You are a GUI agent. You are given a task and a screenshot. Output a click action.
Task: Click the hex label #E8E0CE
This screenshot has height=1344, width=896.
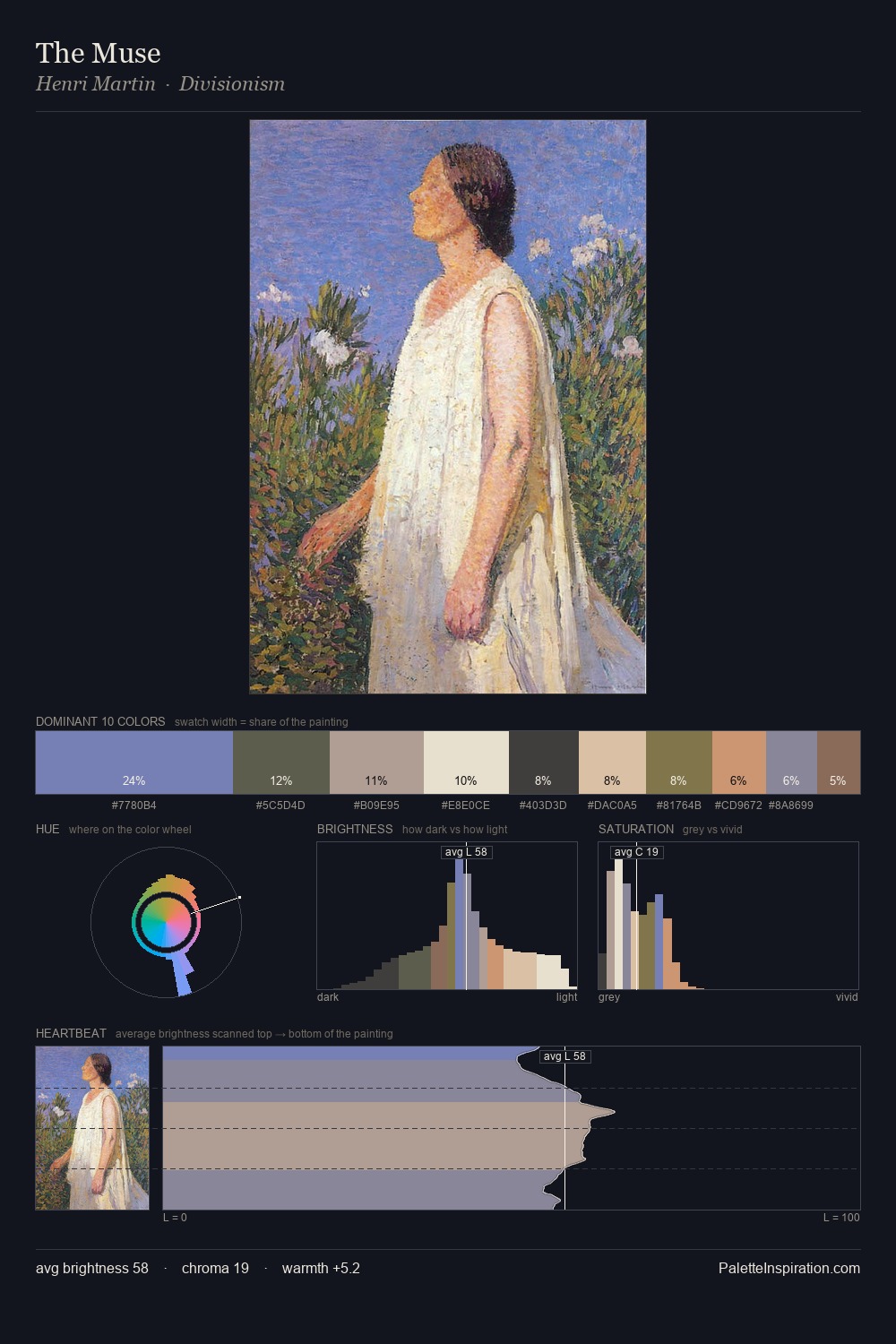tap(466, 806)
